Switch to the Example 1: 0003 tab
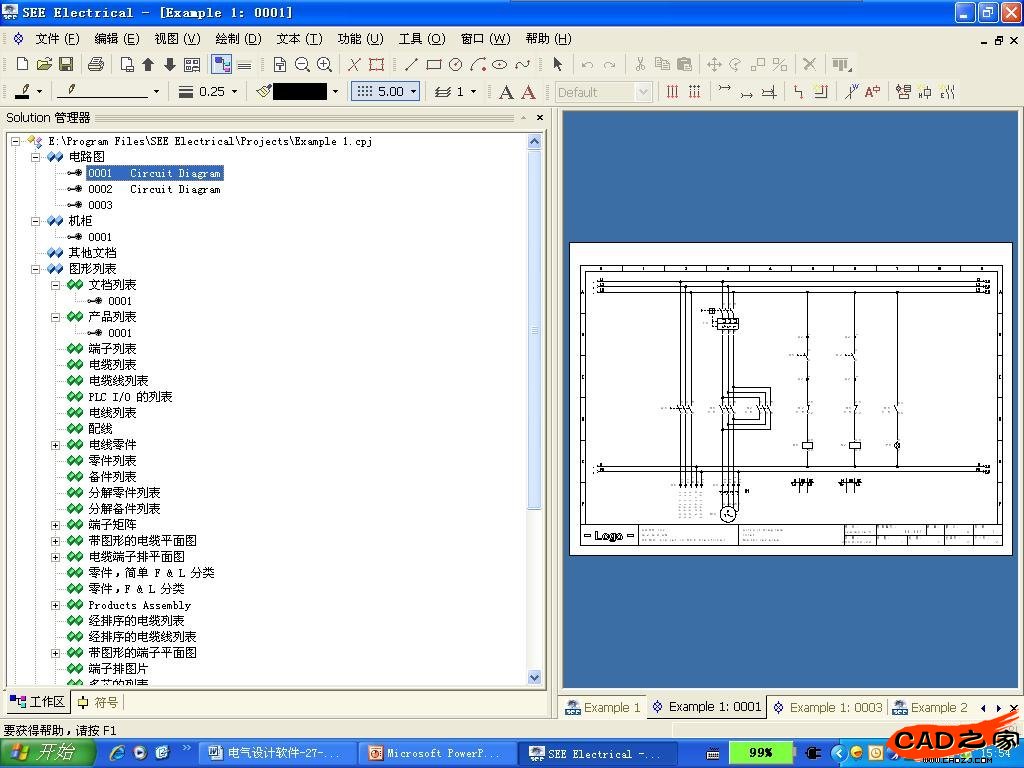Screen dimensions: 1024x768 [x=827, y=707]
